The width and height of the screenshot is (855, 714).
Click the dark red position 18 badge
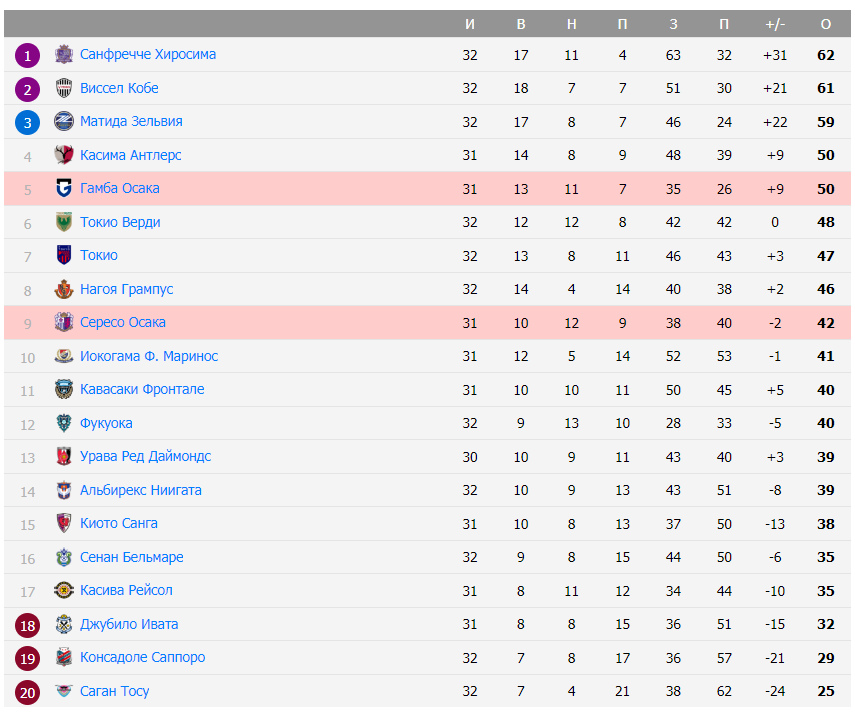click(x=28, y=625)
